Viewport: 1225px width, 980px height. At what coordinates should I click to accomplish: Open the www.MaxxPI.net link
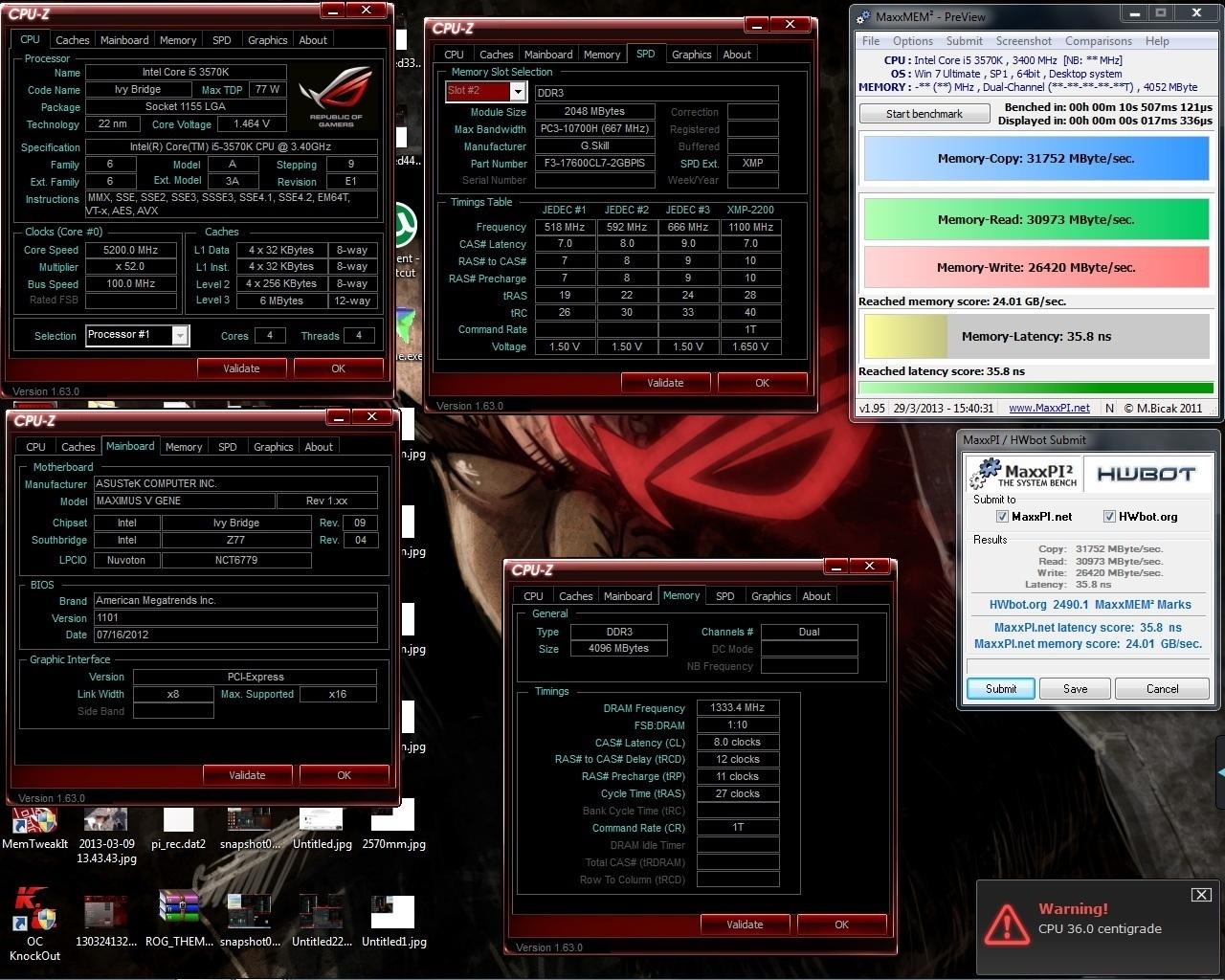point(1049,408)
